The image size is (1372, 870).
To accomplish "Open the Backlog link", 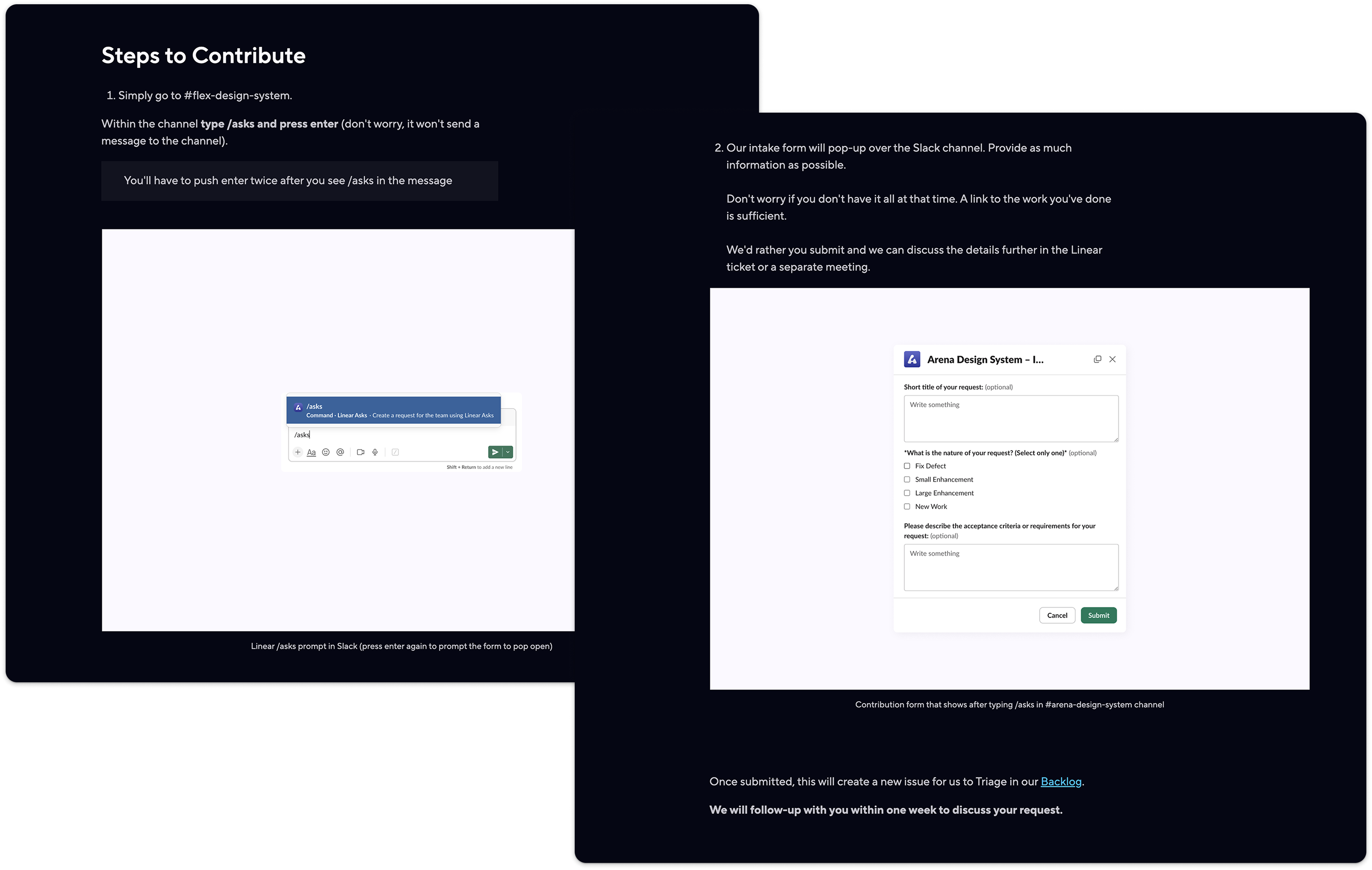I will (x=1061, y=782).
